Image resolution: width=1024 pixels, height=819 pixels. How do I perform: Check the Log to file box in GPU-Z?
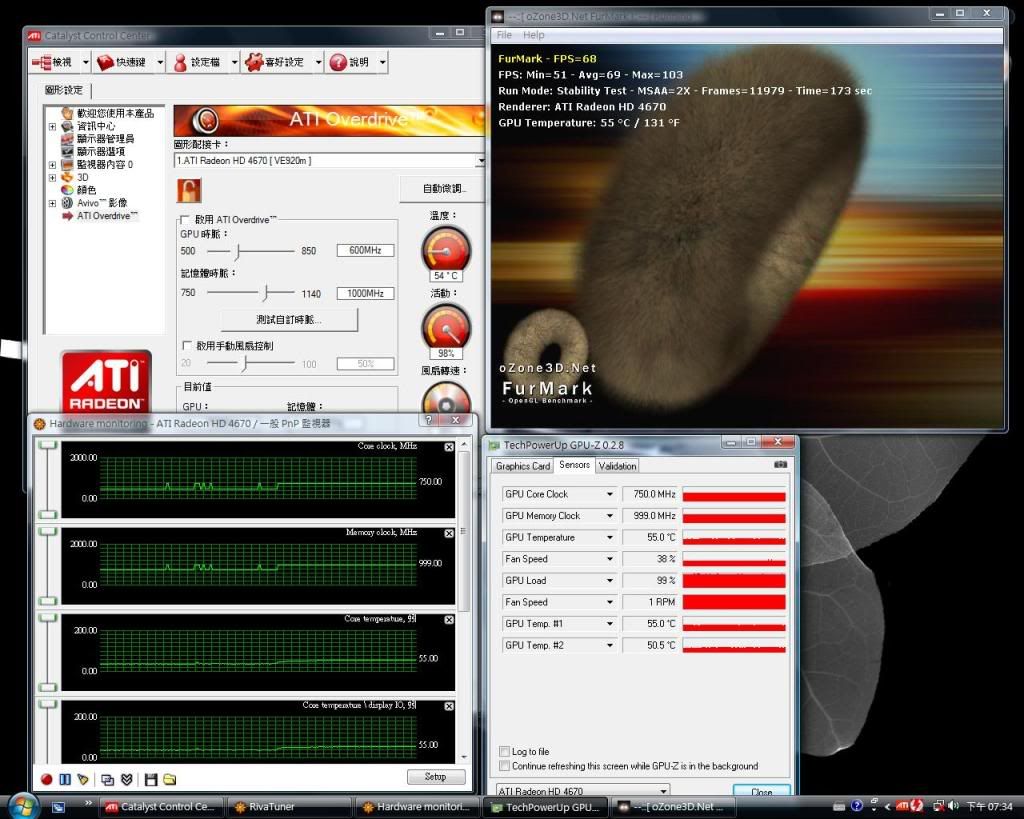click(504, 751)
